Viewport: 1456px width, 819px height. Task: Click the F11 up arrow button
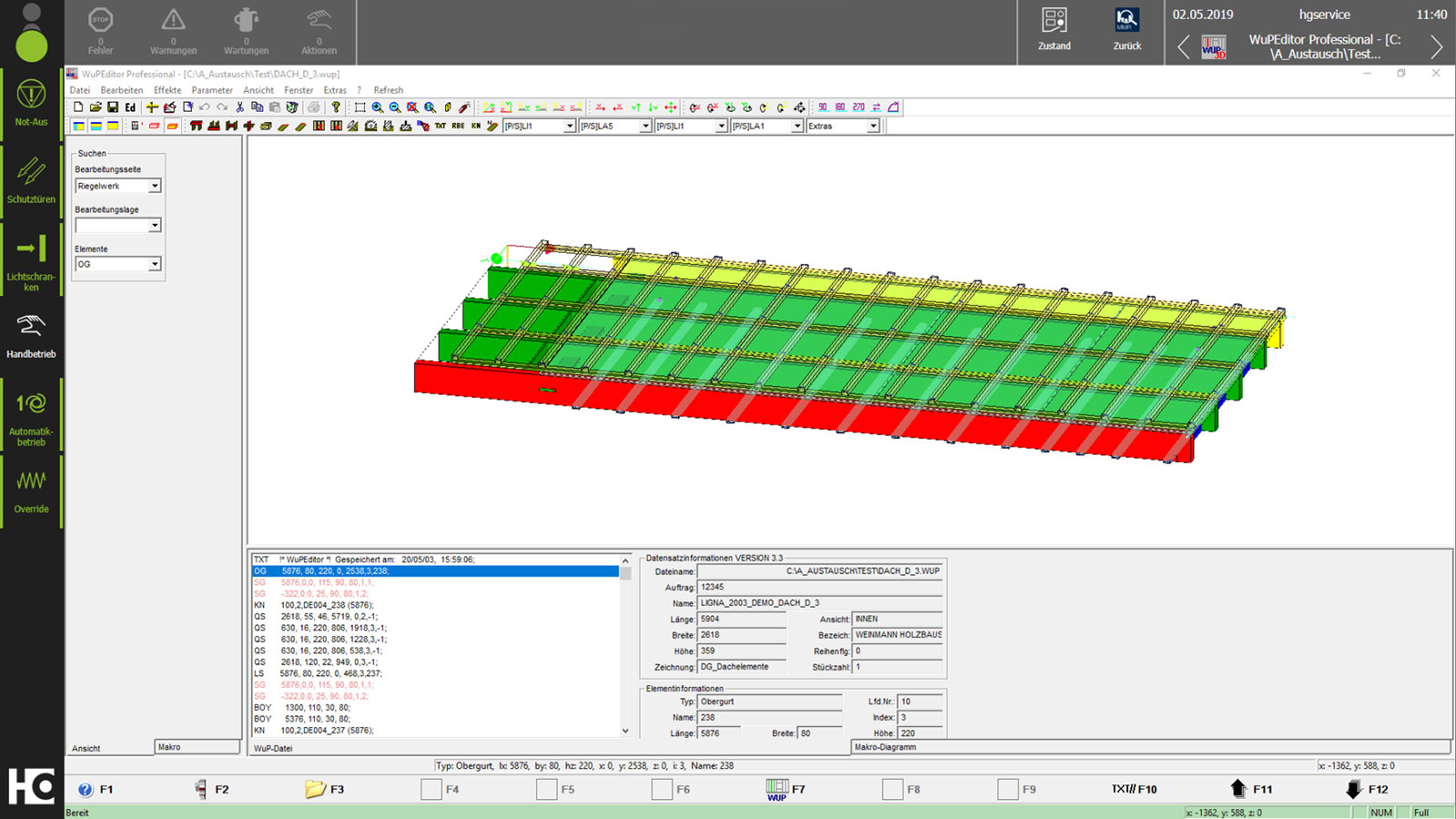[1250, 789]
